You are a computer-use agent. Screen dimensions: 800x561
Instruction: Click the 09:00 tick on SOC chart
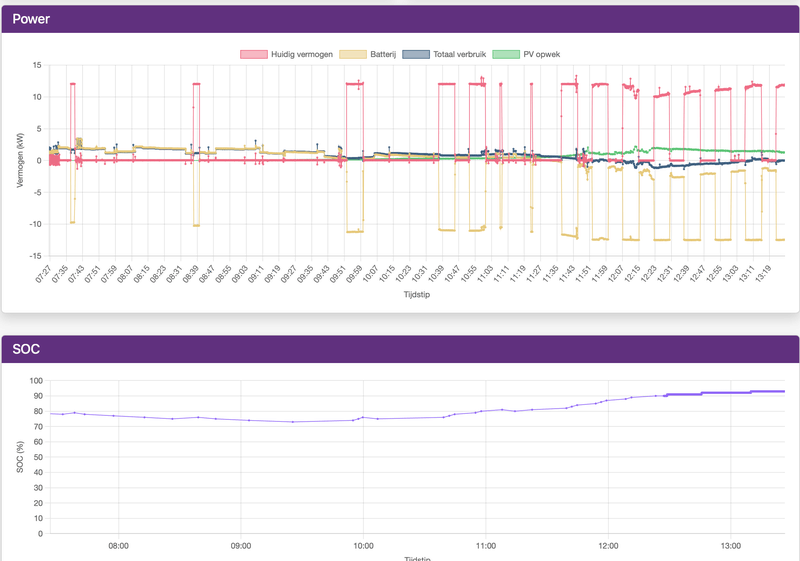pos(241,546)
